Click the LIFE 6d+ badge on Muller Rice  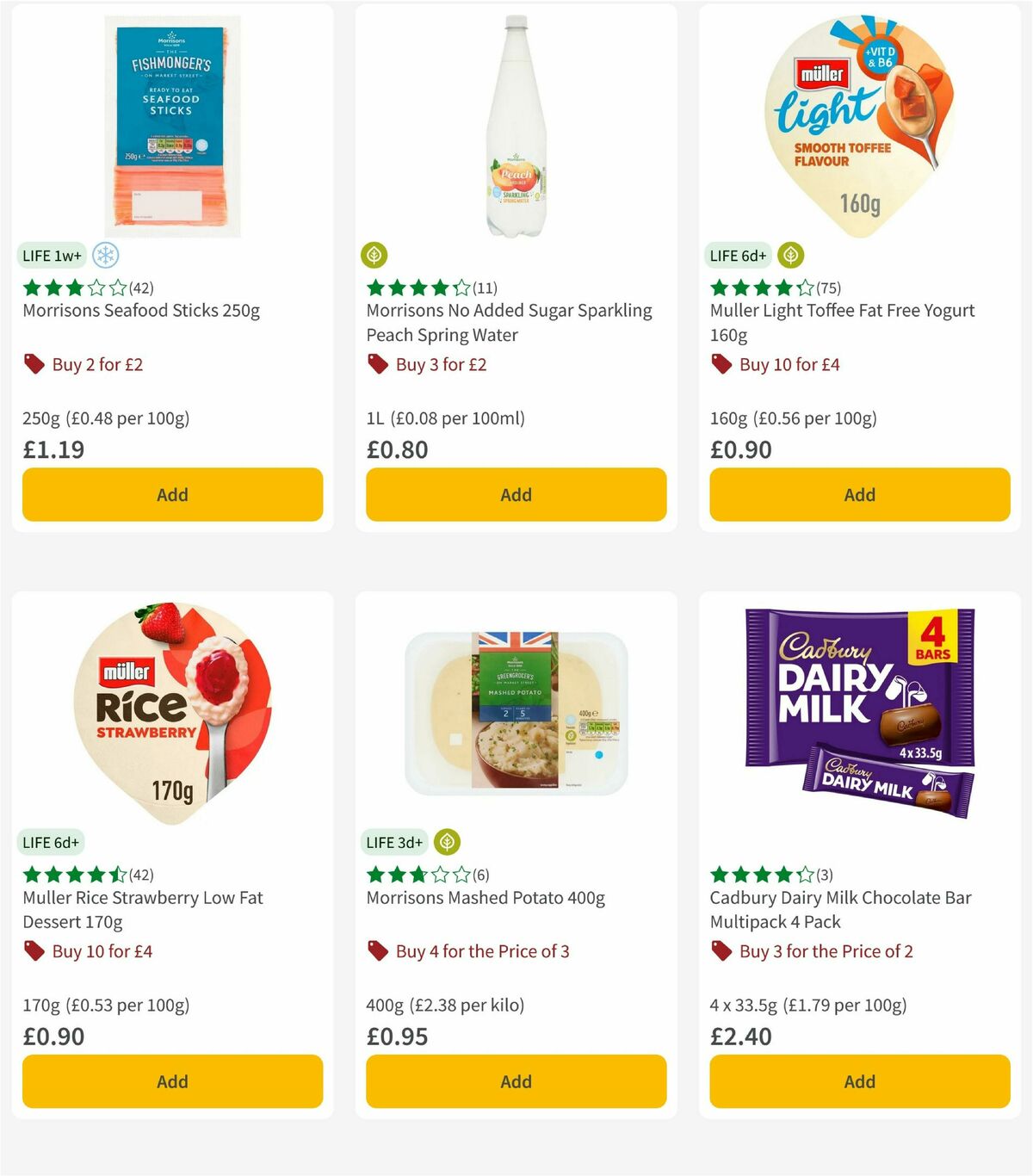pos(52,842)
